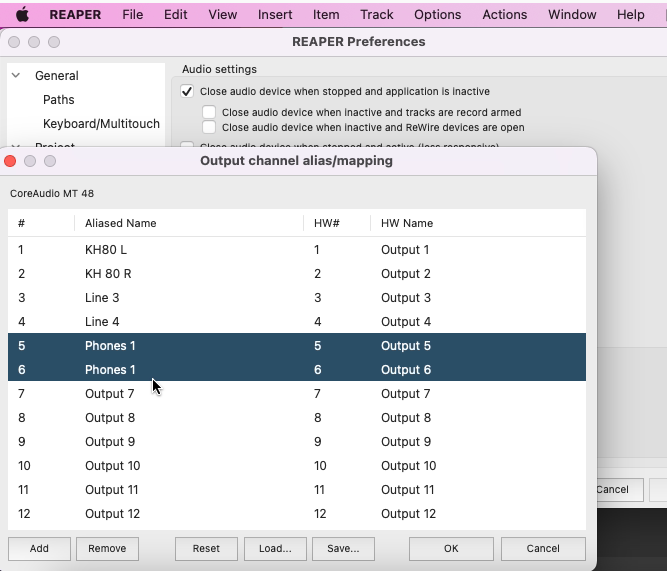Open the Window menu
The image size is (667, 571).
pyautogui.click(x=572, y=14)
